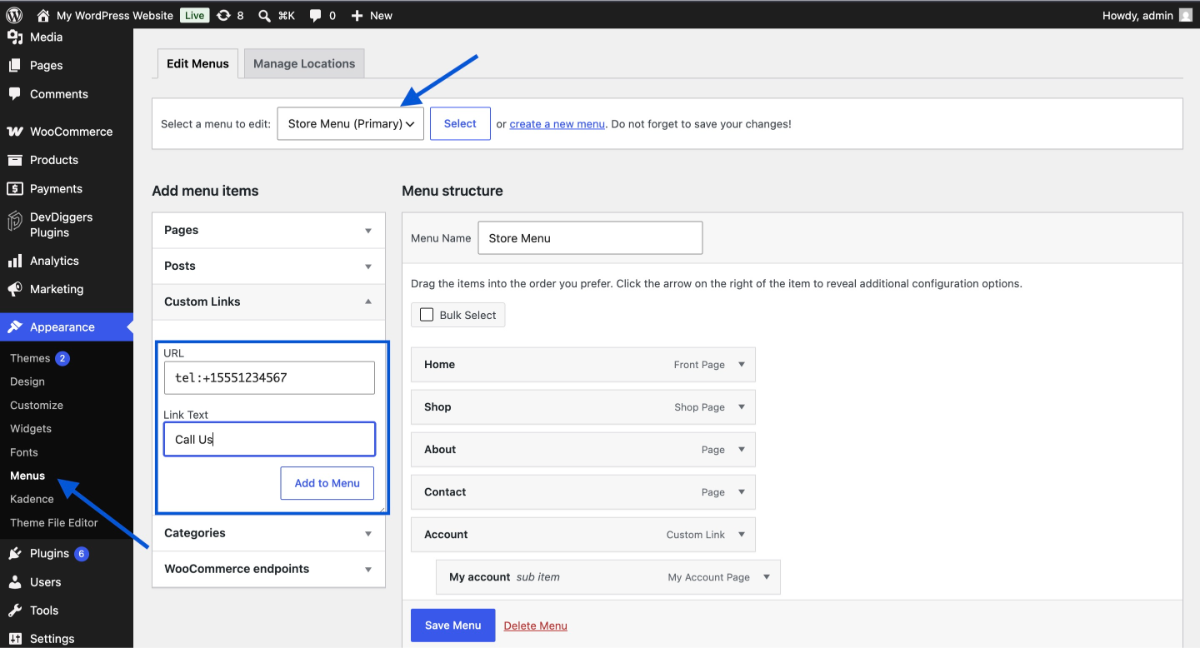
Task: Open the Fonts submenu item
Action: pyautogui.click(x=24, y=452)
